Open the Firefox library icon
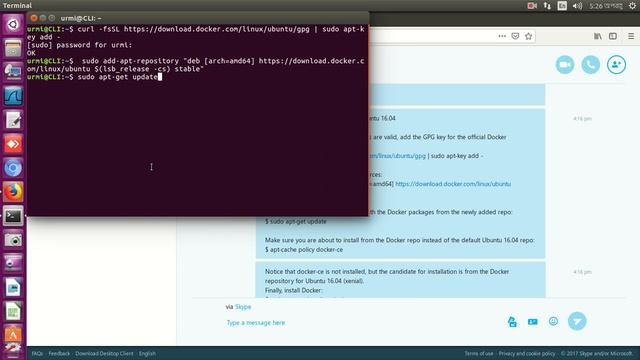 [598, 36]
